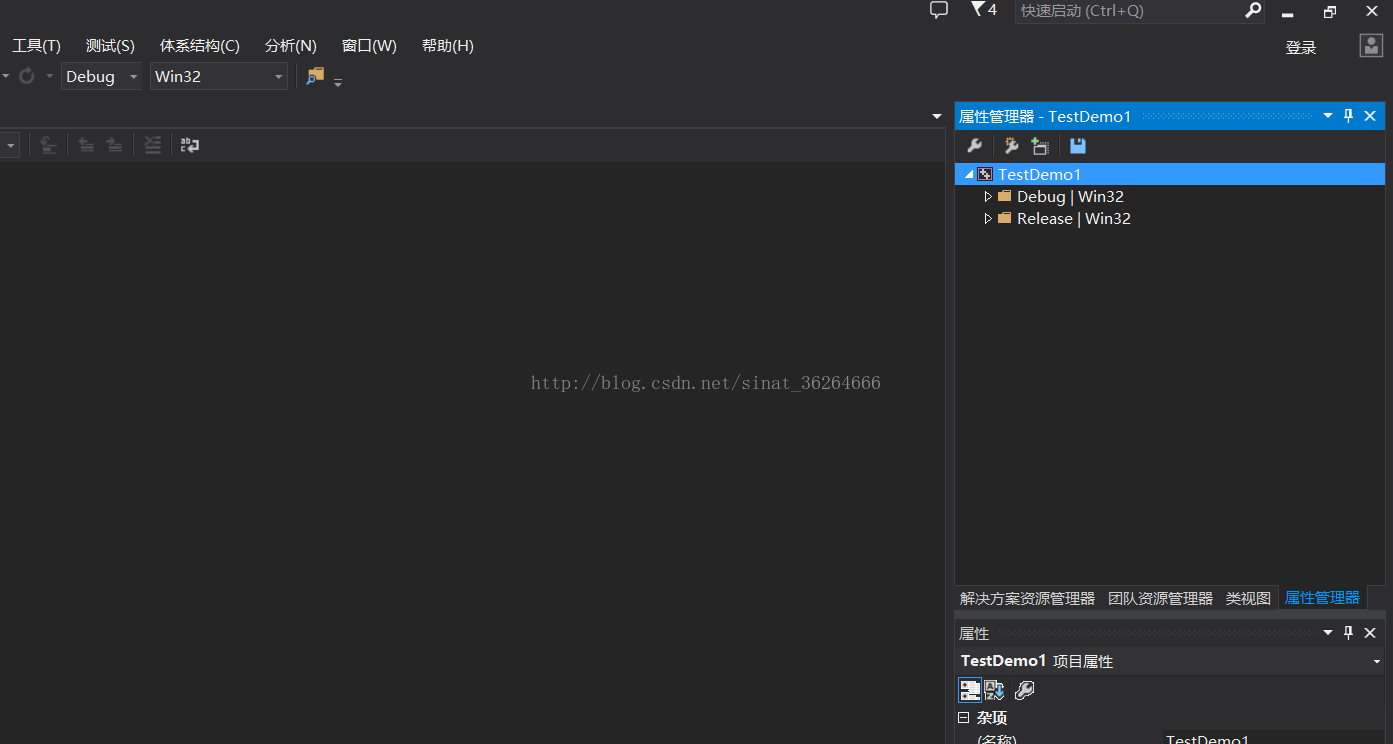The height and width of the screenshot is (744, 1393).
Task: Click the increase indent toolbar icon
Action: [x=115, y=145]
